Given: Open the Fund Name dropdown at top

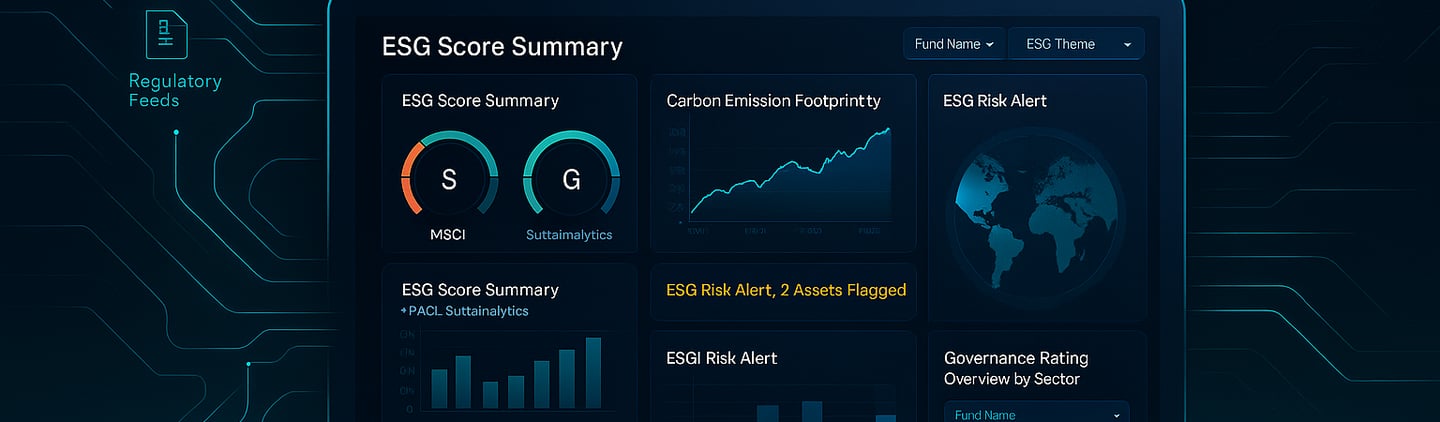Looking at the screenshot, I should [955, 44].
